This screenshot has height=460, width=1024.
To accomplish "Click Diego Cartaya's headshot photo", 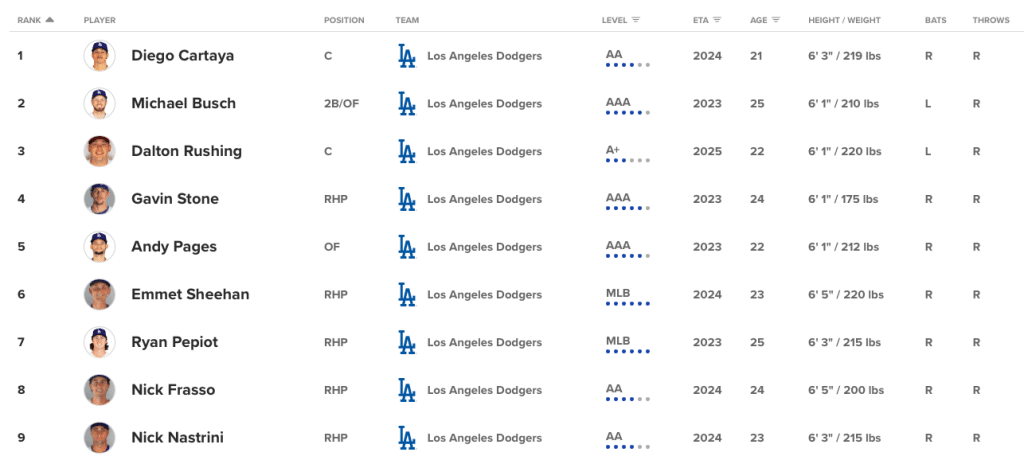I will pyautogui.click(x=100, y=56).
